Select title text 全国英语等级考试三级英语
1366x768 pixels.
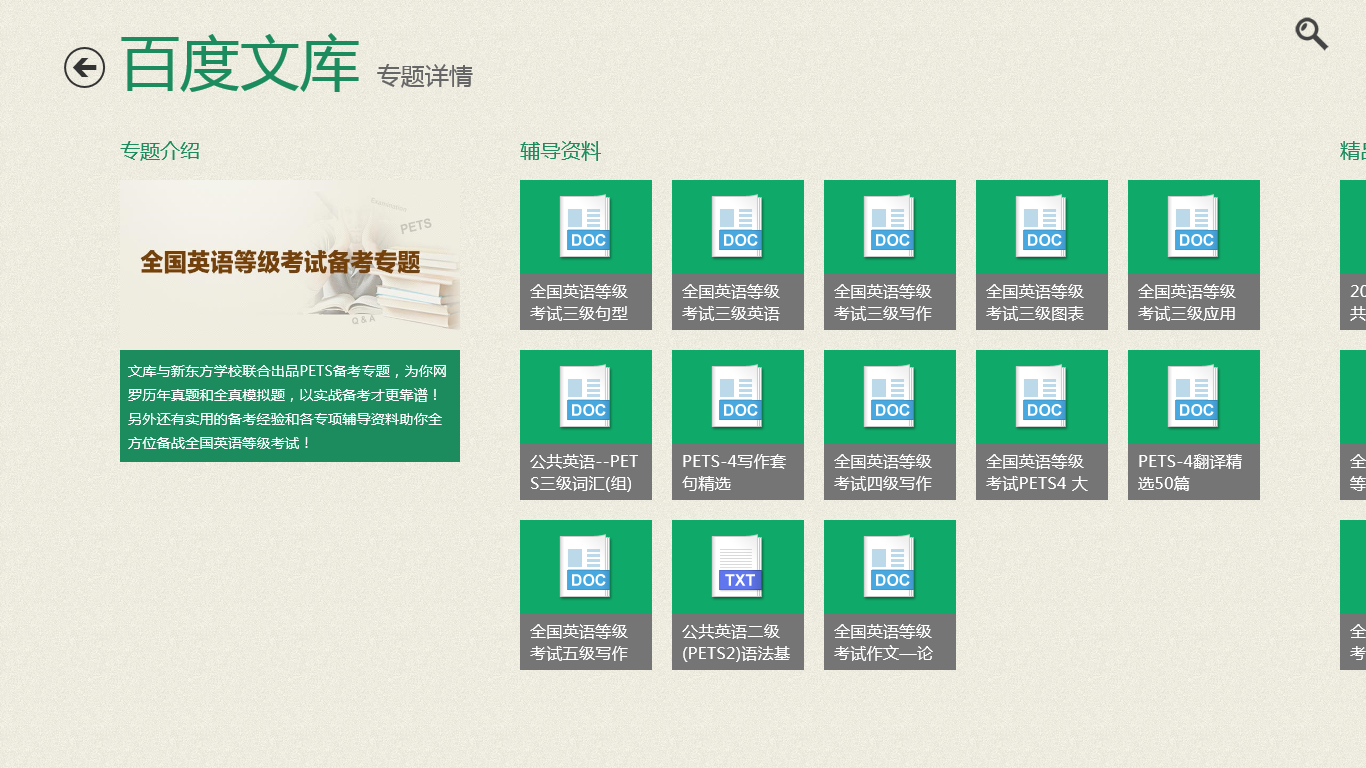pos(731,302)
